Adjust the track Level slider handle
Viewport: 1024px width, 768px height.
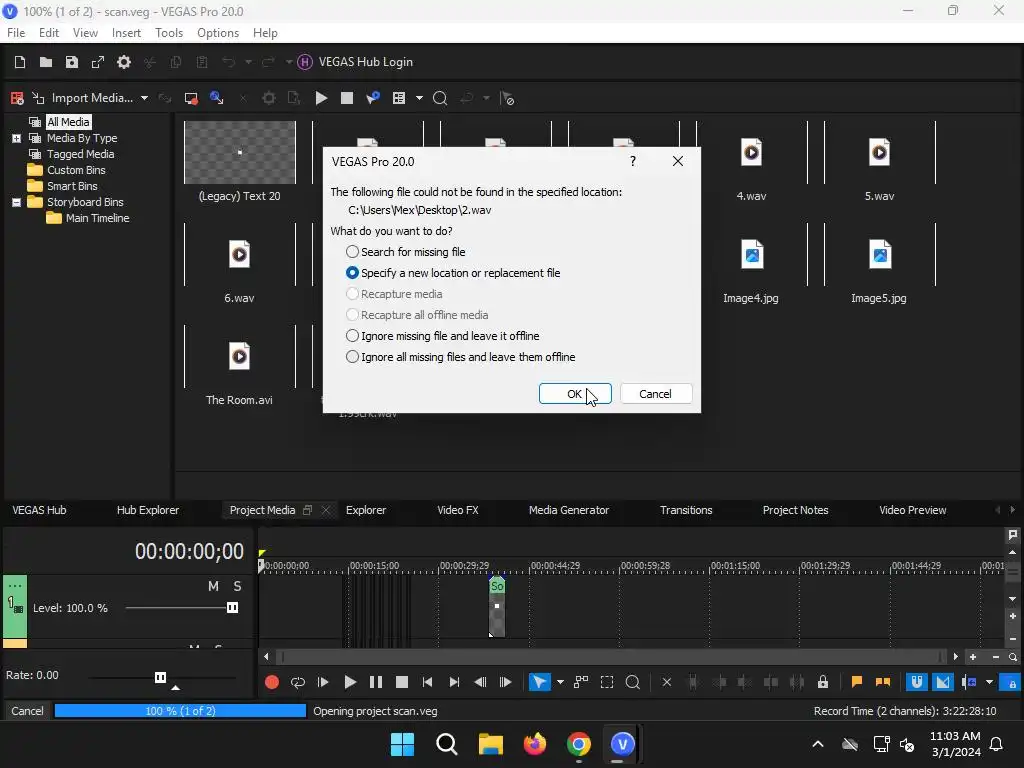pos(232,608)
